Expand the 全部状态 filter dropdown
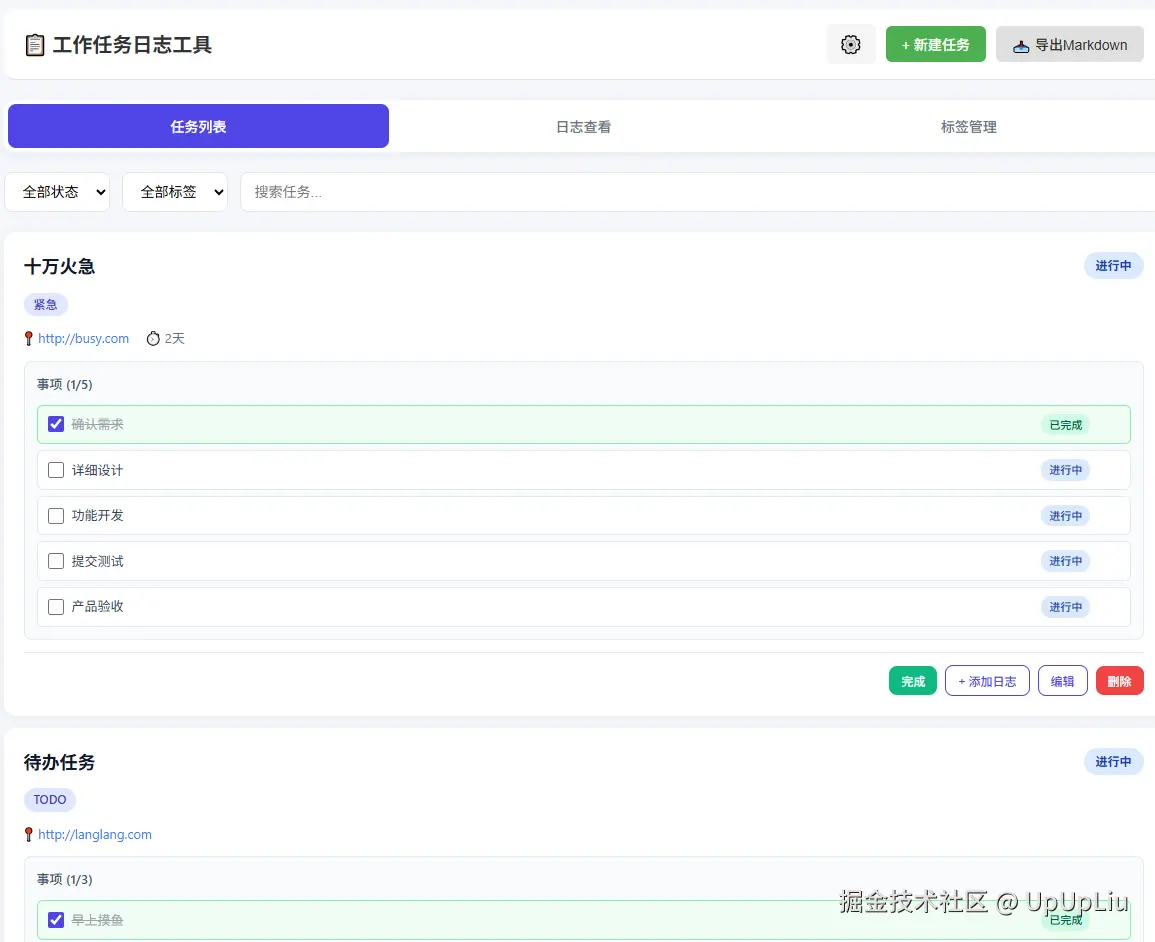The width and height of the screenshot is (1155, 942). pyautogui.click(x=57, y=191)
